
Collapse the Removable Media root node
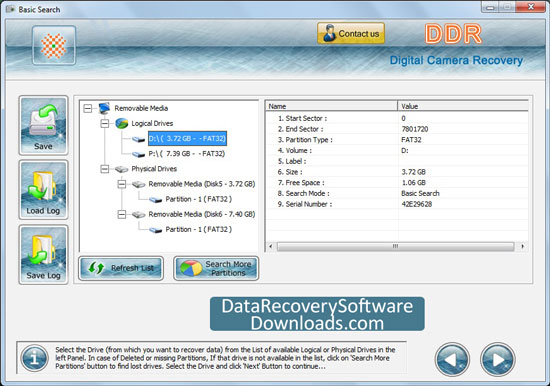[x=88, y=108]
